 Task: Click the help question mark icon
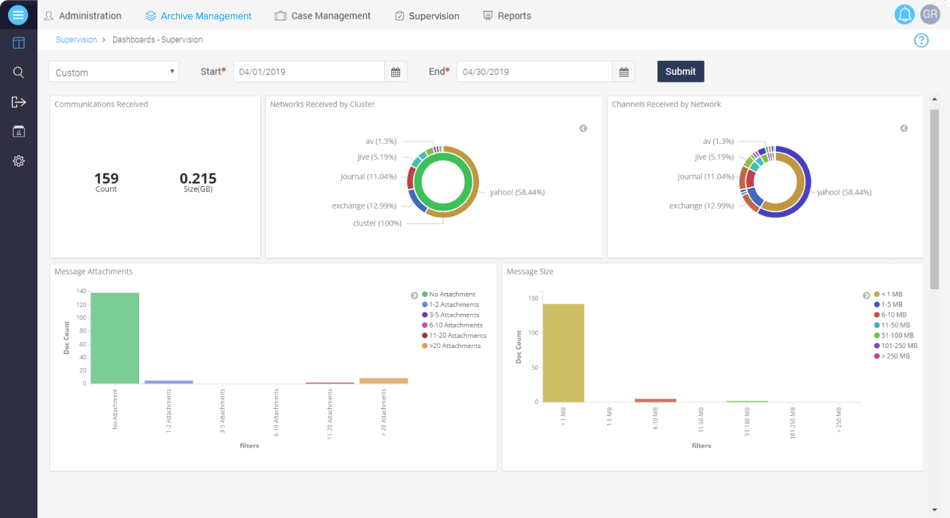point(921,41)
